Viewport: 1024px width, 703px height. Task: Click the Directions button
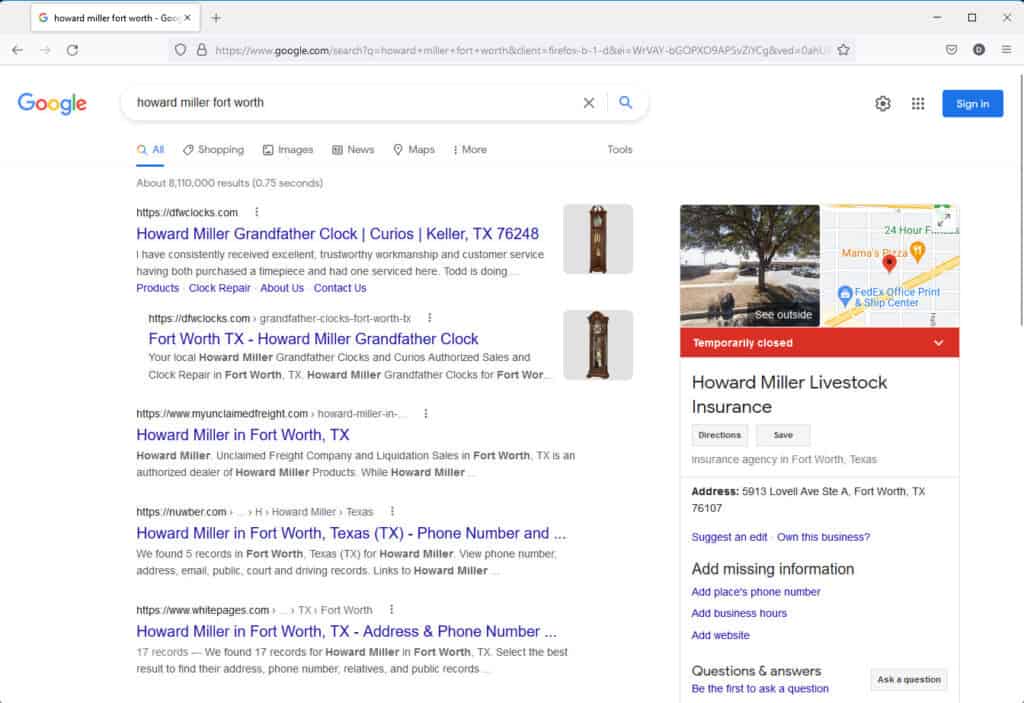pyautogui.click(x=720, y=435)
